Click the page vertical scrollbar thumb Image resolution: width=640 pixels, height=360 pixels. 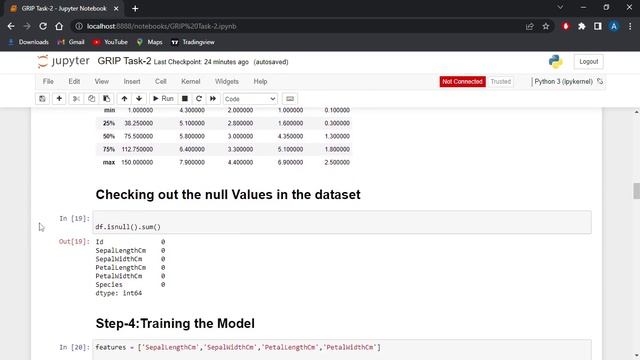[636, 191]
